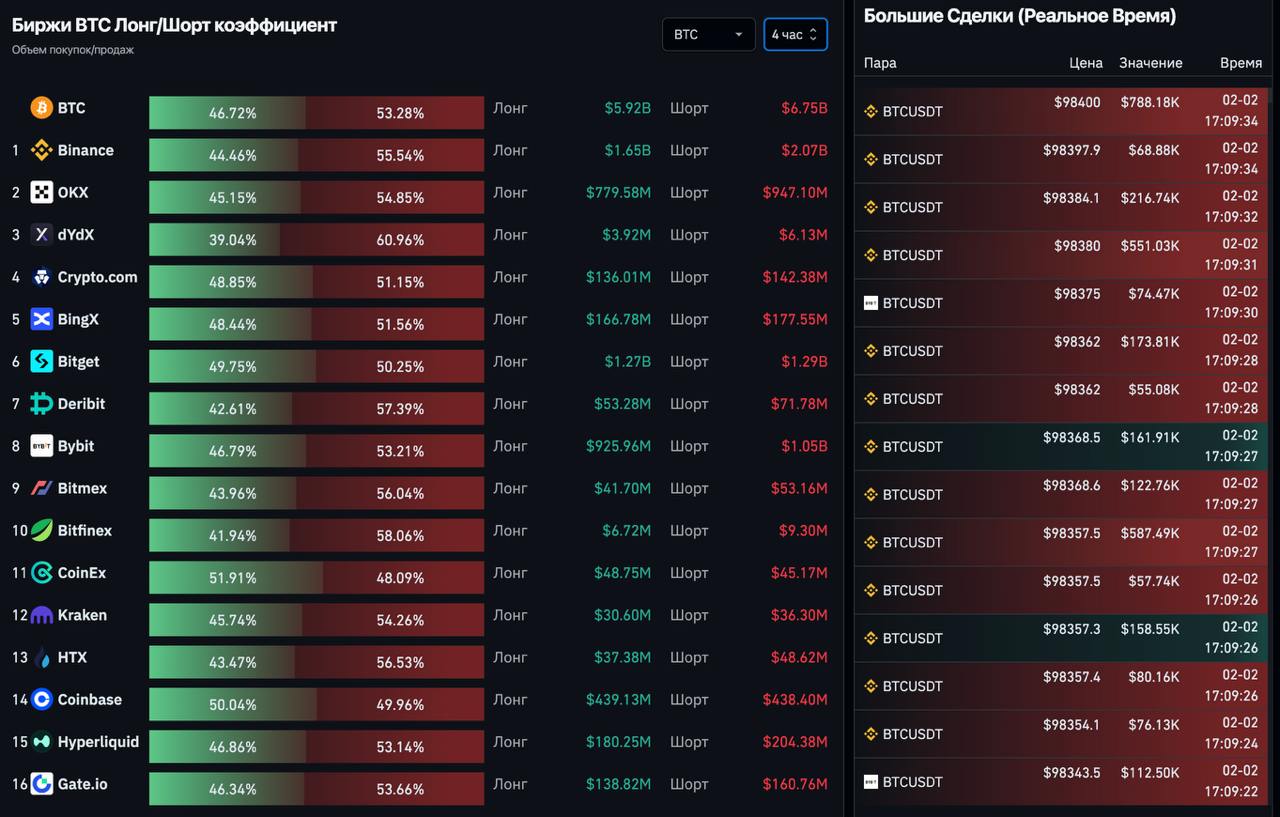Open the Coinbase exchange name link
Screen dimensions: 1280x817
coord(90,699)
